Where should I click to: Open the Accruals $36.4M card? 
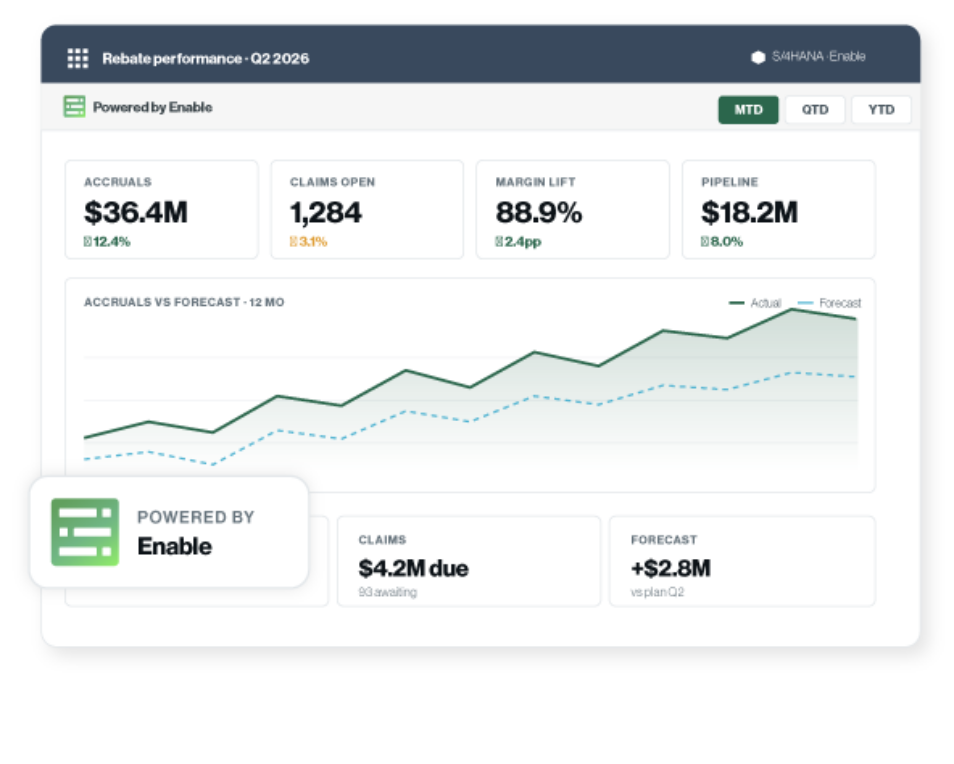click(x=162, y=210)
